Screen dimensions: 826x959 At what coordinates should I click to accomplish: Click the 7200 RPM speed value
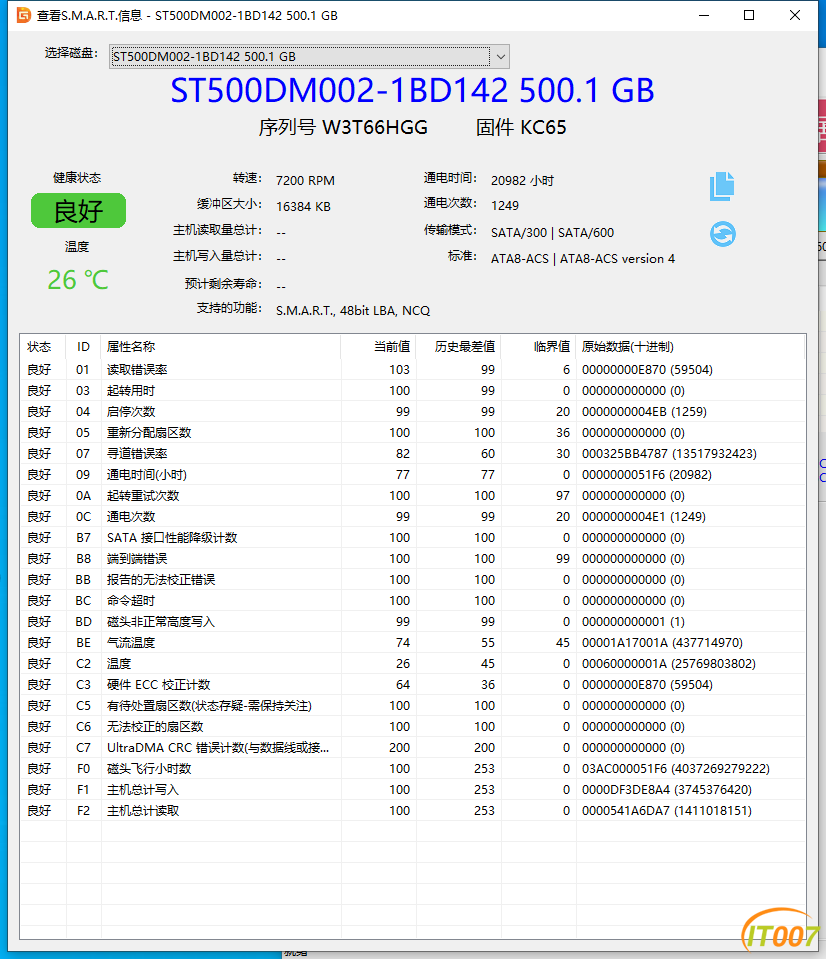tap(305, 180)
